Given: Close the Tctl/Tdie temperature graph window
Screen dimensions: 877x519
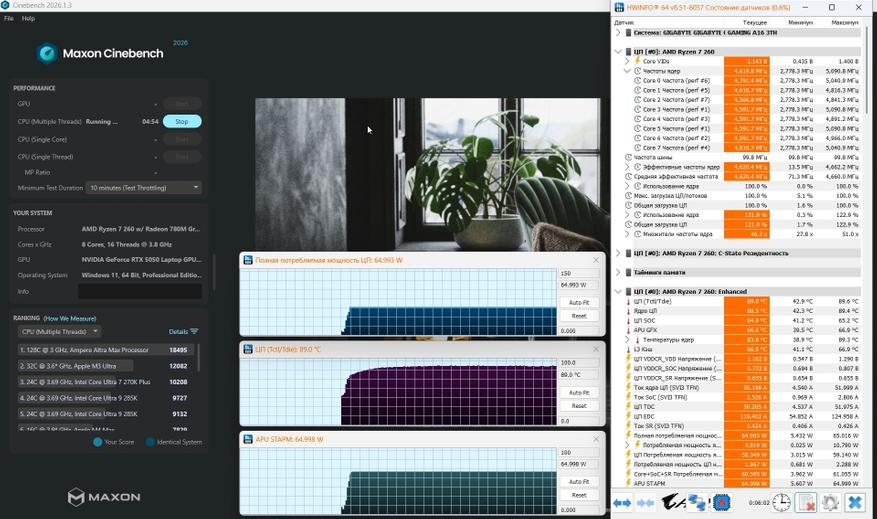Looking at the screenshot, I should (x=596, y=350).
